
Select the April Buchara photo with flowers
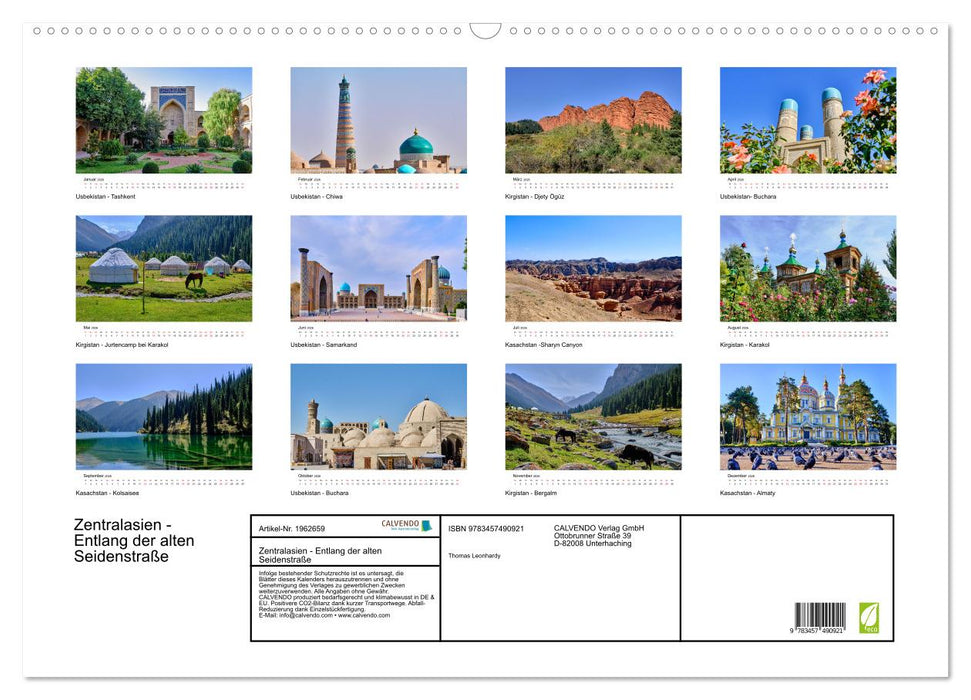coord(808,120)
